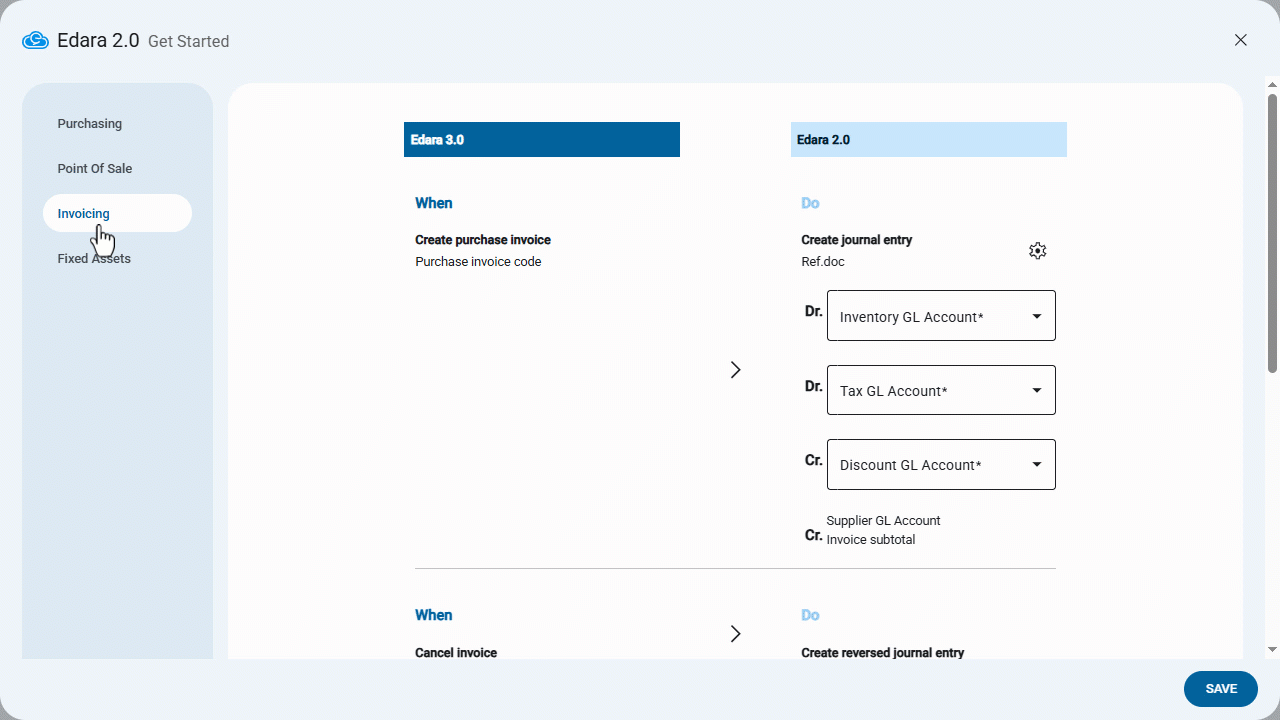Open journal entry settings gear icon
The height and width of the screenshot is (720, 1280).
(x=1037, y=251)
